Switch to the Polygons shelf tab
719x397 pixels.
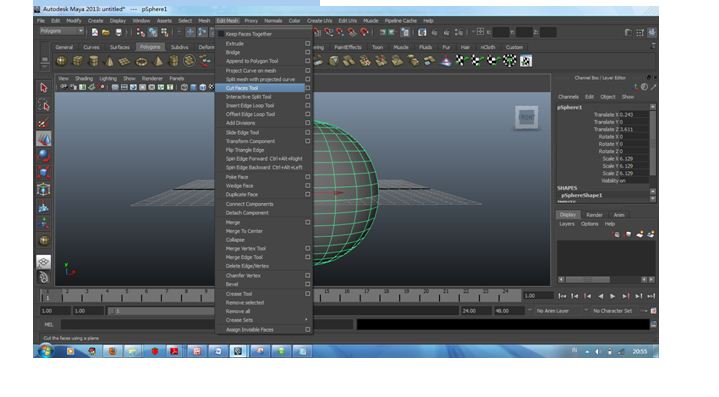click(150, 47)
